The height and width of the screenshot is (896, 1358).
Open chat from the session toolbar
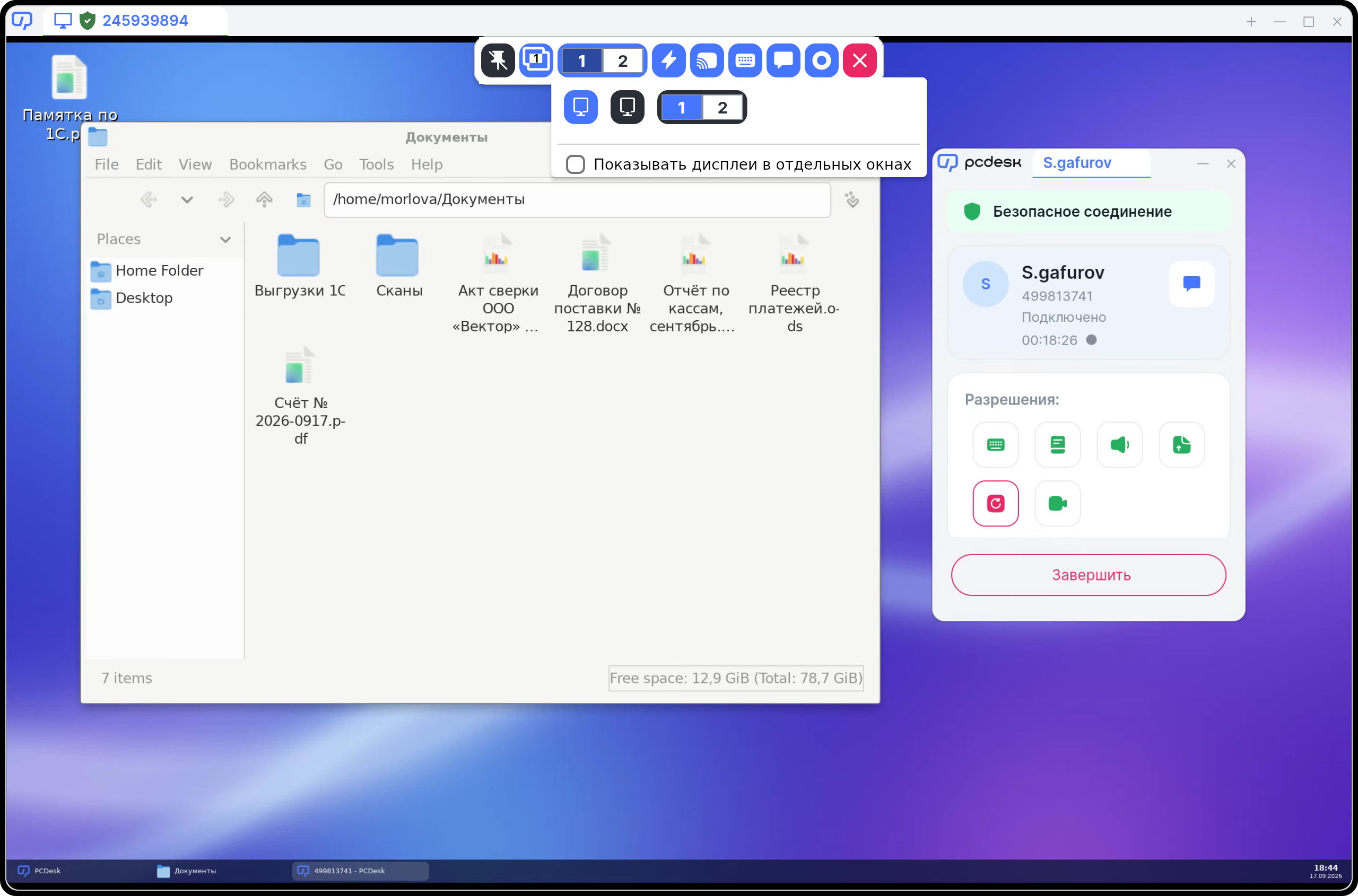(x=784, y=60)
